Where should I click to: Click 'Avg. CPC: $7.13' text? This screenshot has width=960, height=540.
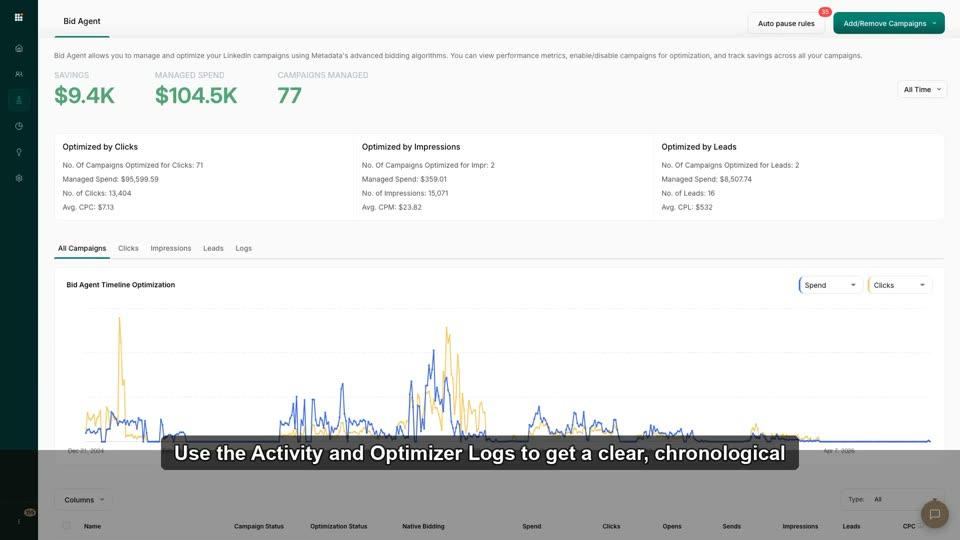pos(88,208)
